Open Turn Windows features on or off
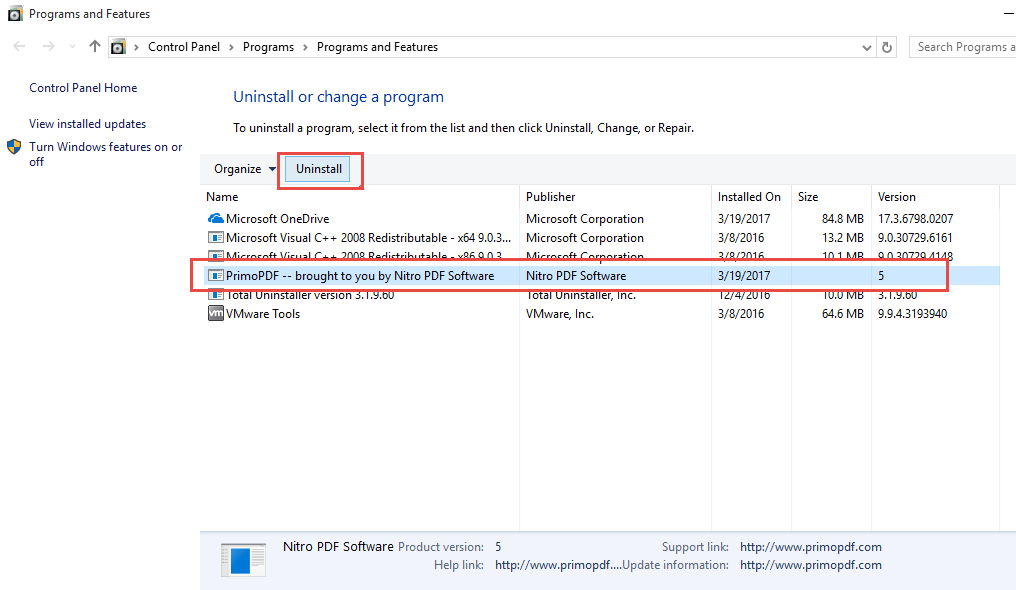1016x590 pixels. (106, 154)
